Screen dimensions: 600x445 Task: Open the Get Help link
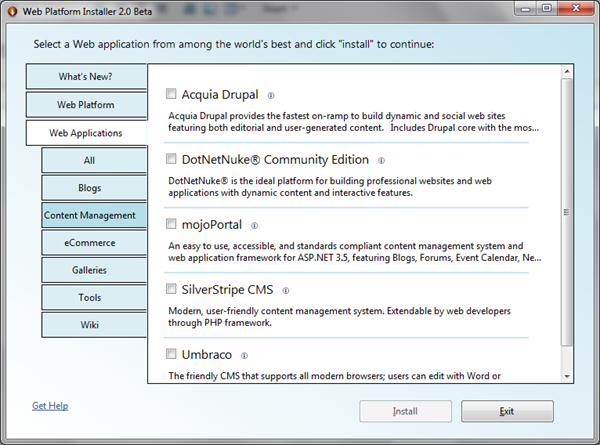pyautogui.click(x=50, y=406)
